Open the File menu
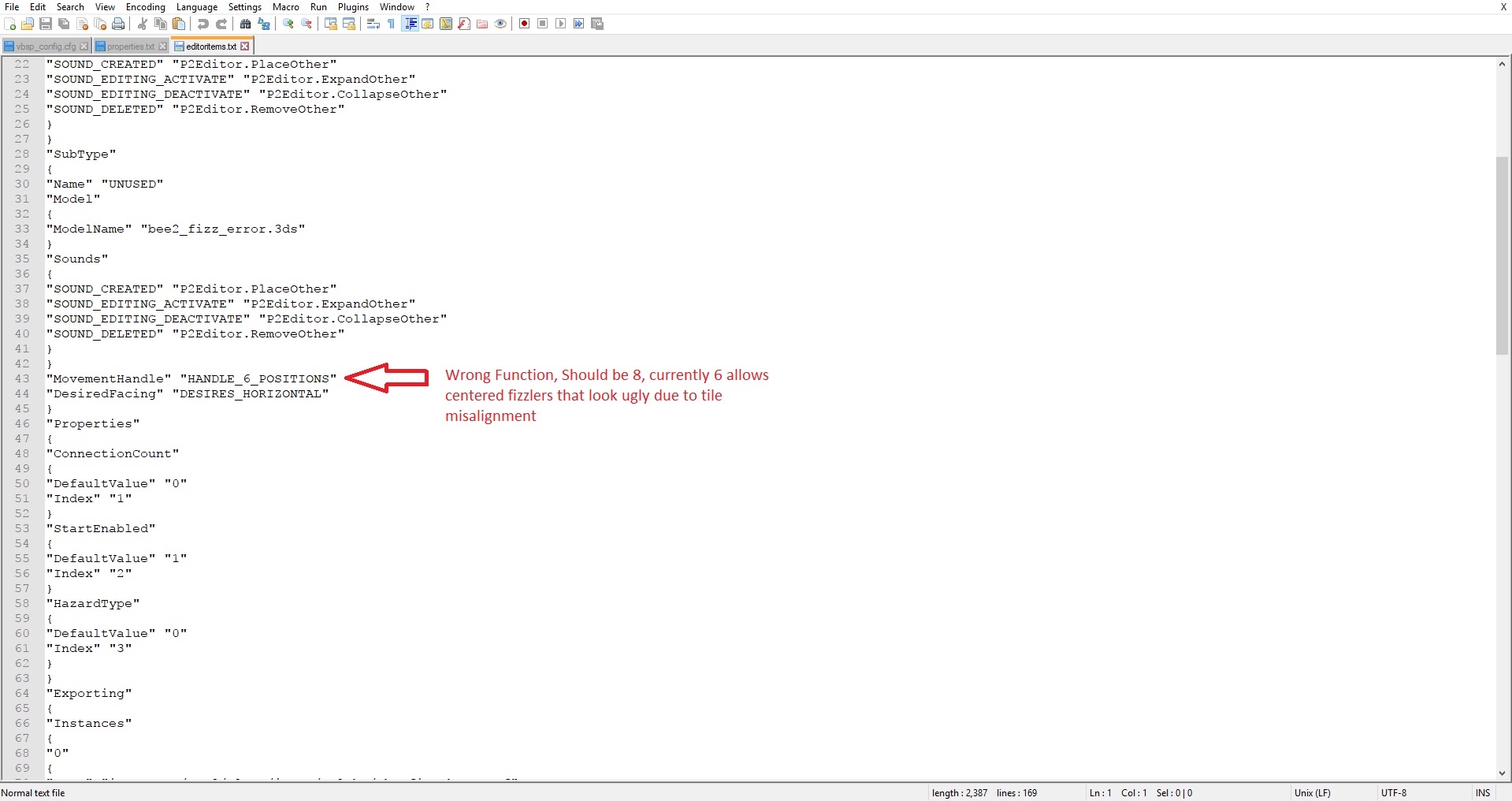Screen dimensions: 1512x801 [12, 7]
